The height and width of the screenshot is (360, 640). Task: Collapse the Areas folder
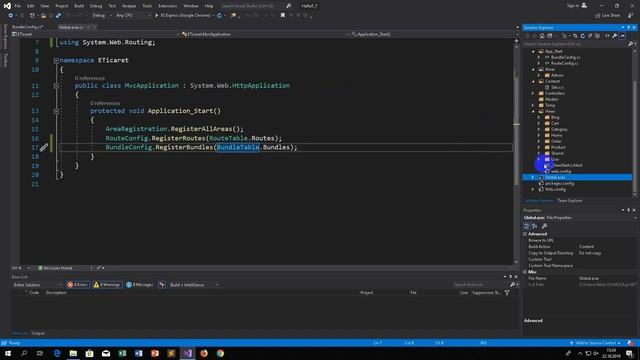coord(533,69)
